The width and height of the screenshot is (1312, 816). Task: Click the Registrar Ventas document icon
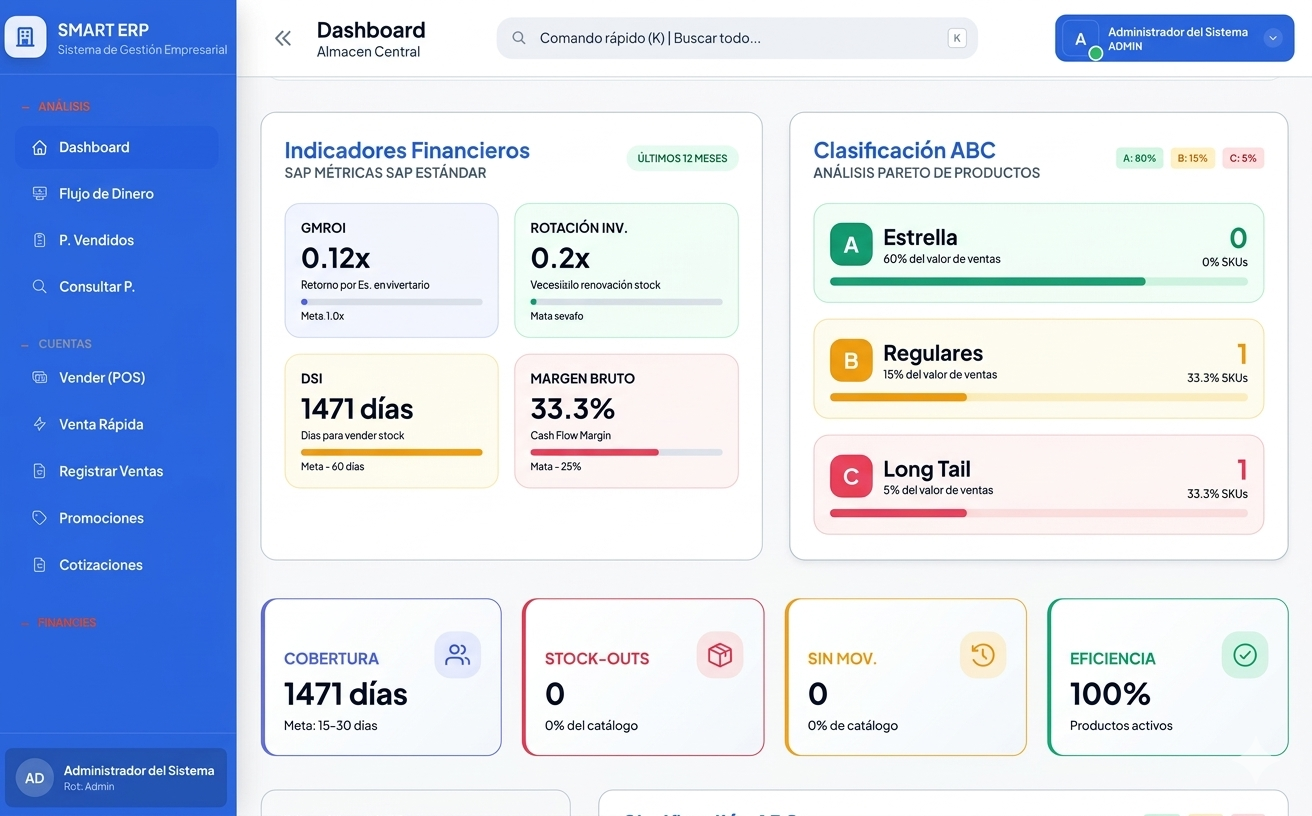coord(40,471)
